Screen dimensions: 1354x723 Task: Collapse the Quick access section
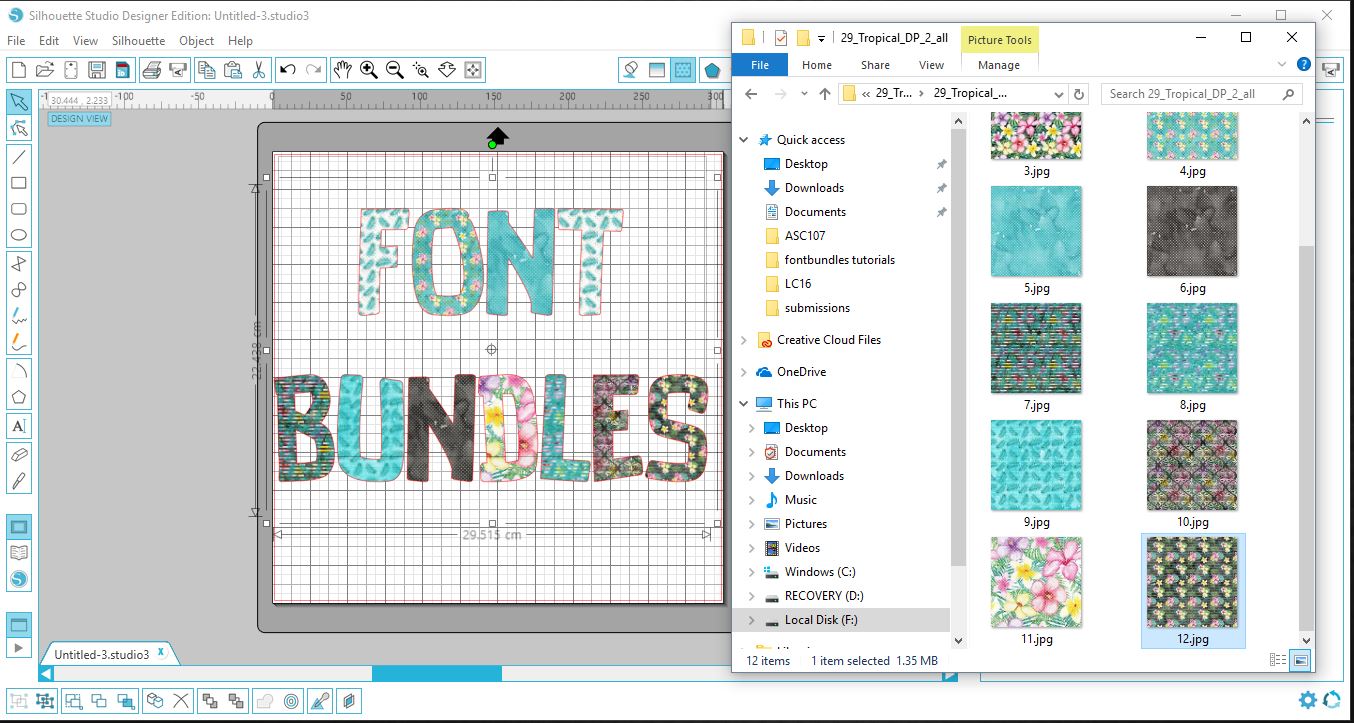[x=742, y=139]
